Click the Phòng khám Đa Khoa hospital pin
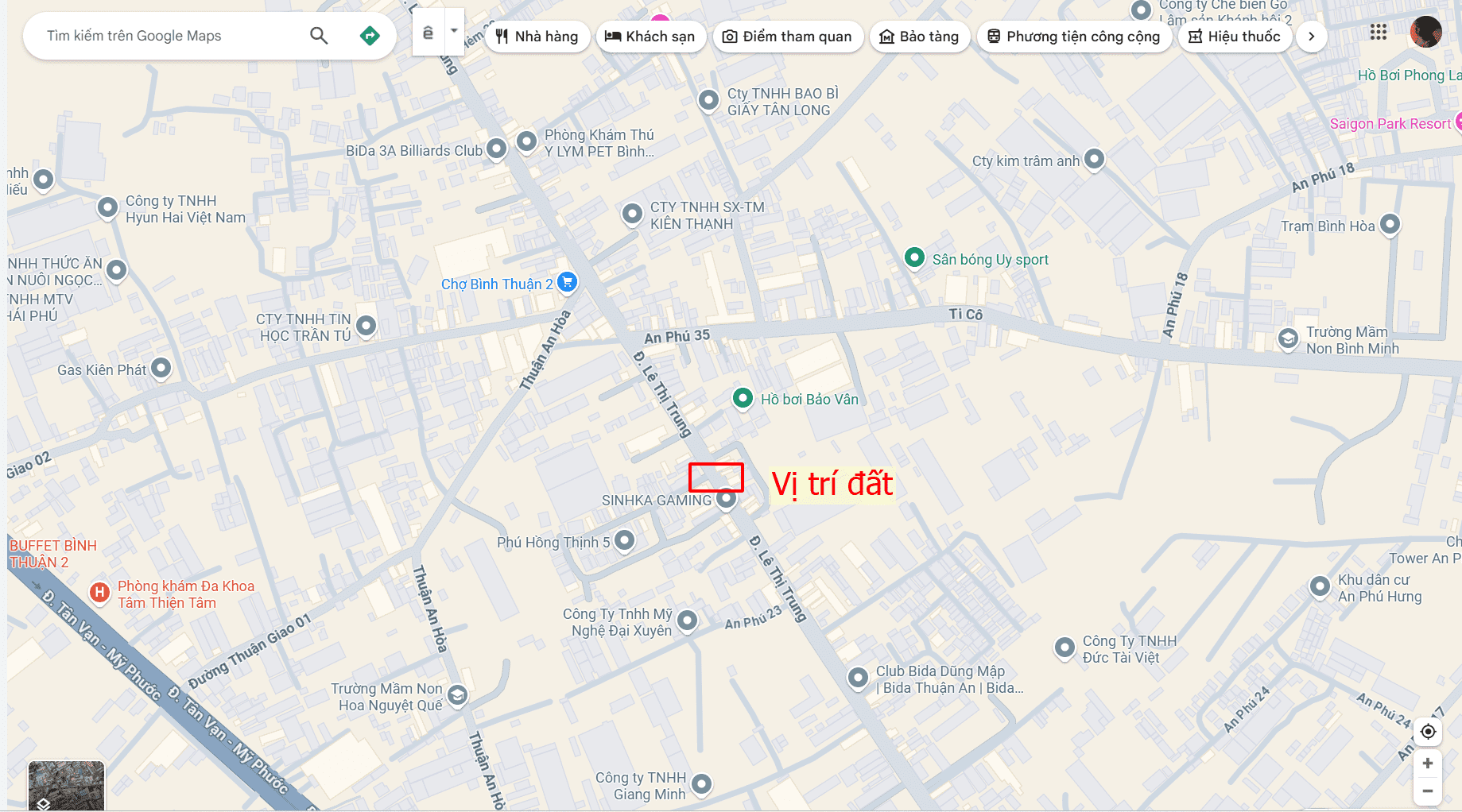 point(99,593)
